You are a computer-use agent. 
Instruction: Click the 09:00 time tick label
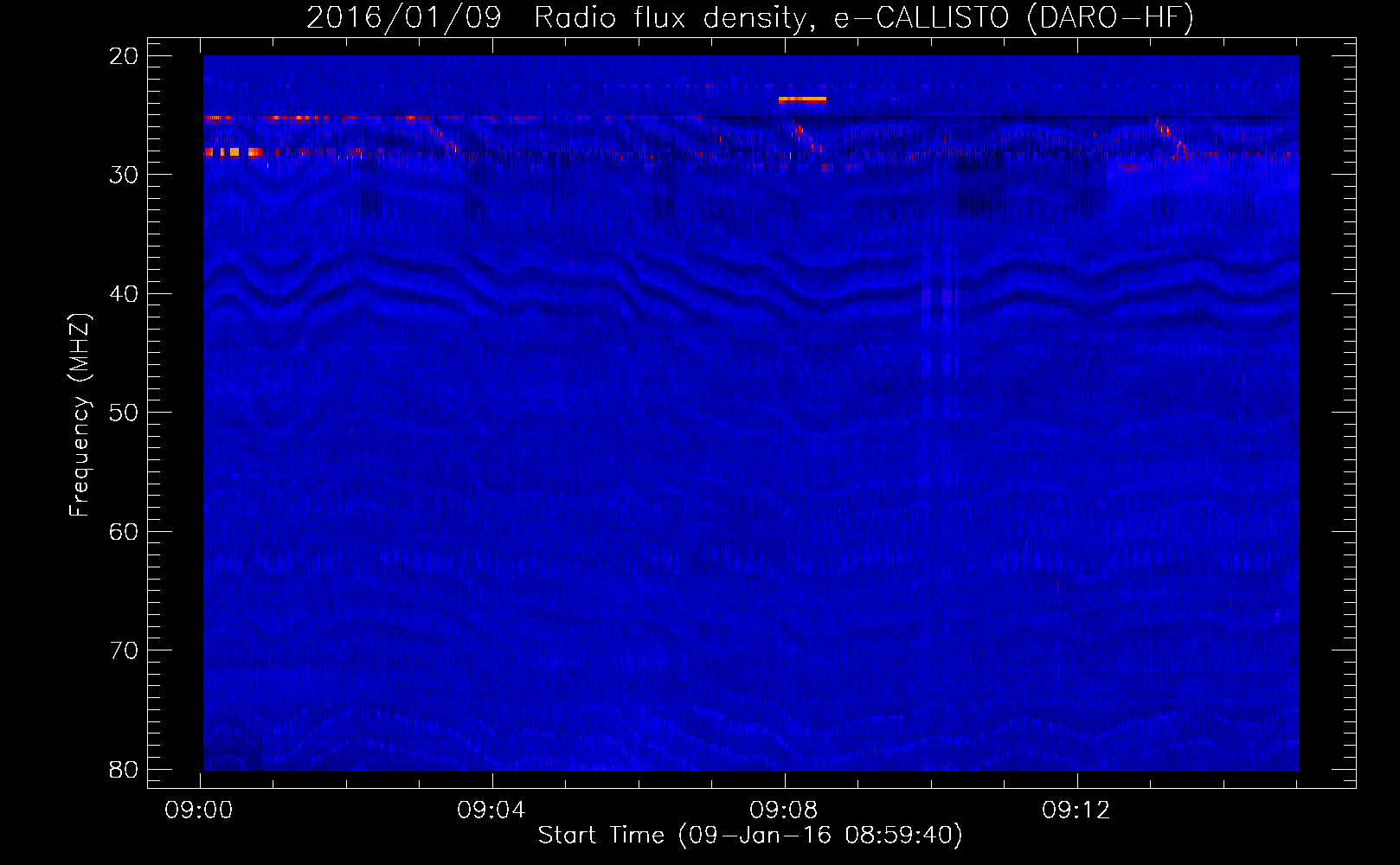199,810
